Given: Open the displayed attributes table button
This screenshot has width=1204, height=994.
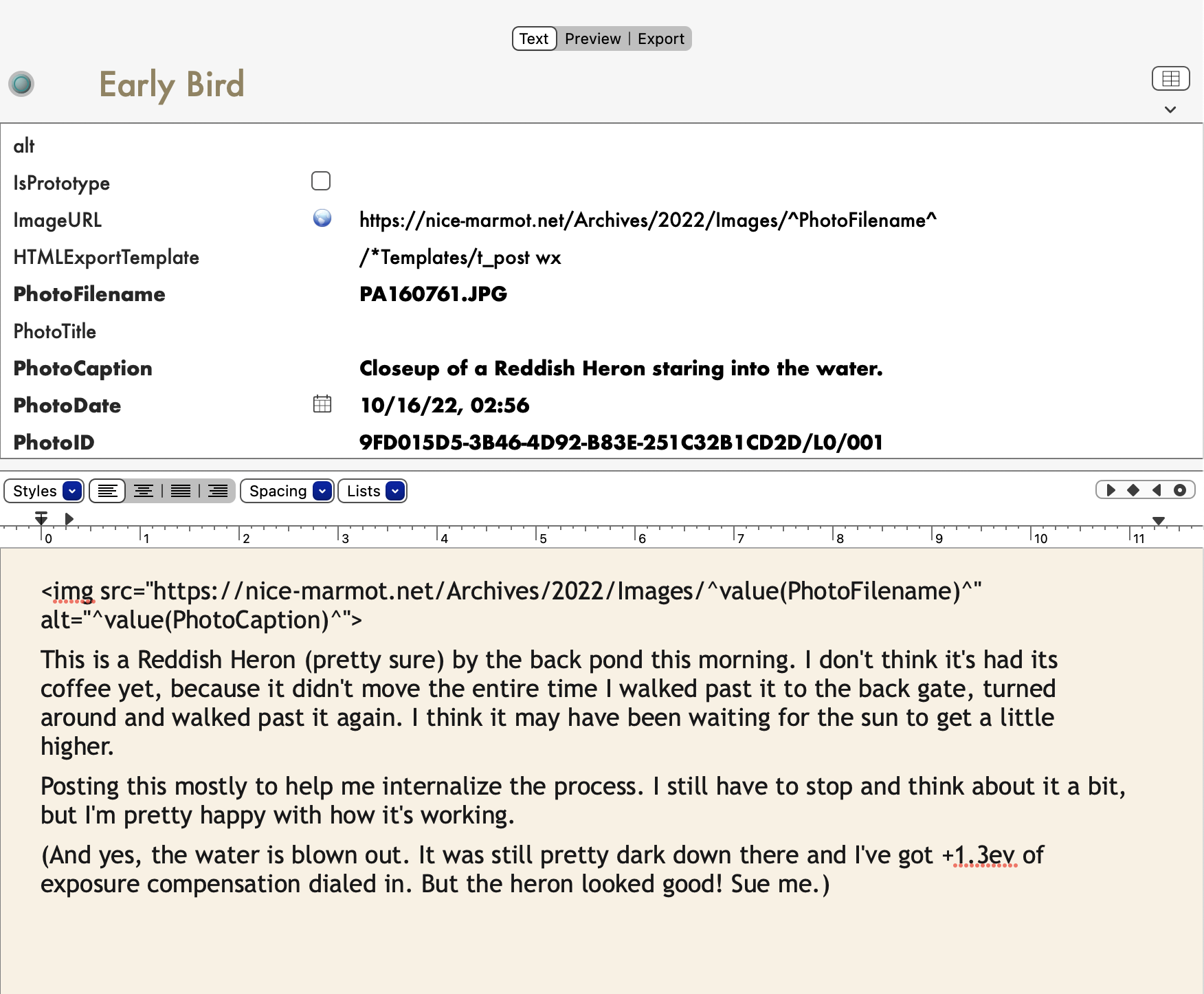Looking at the screenshot, I should tap(1170, 78).
